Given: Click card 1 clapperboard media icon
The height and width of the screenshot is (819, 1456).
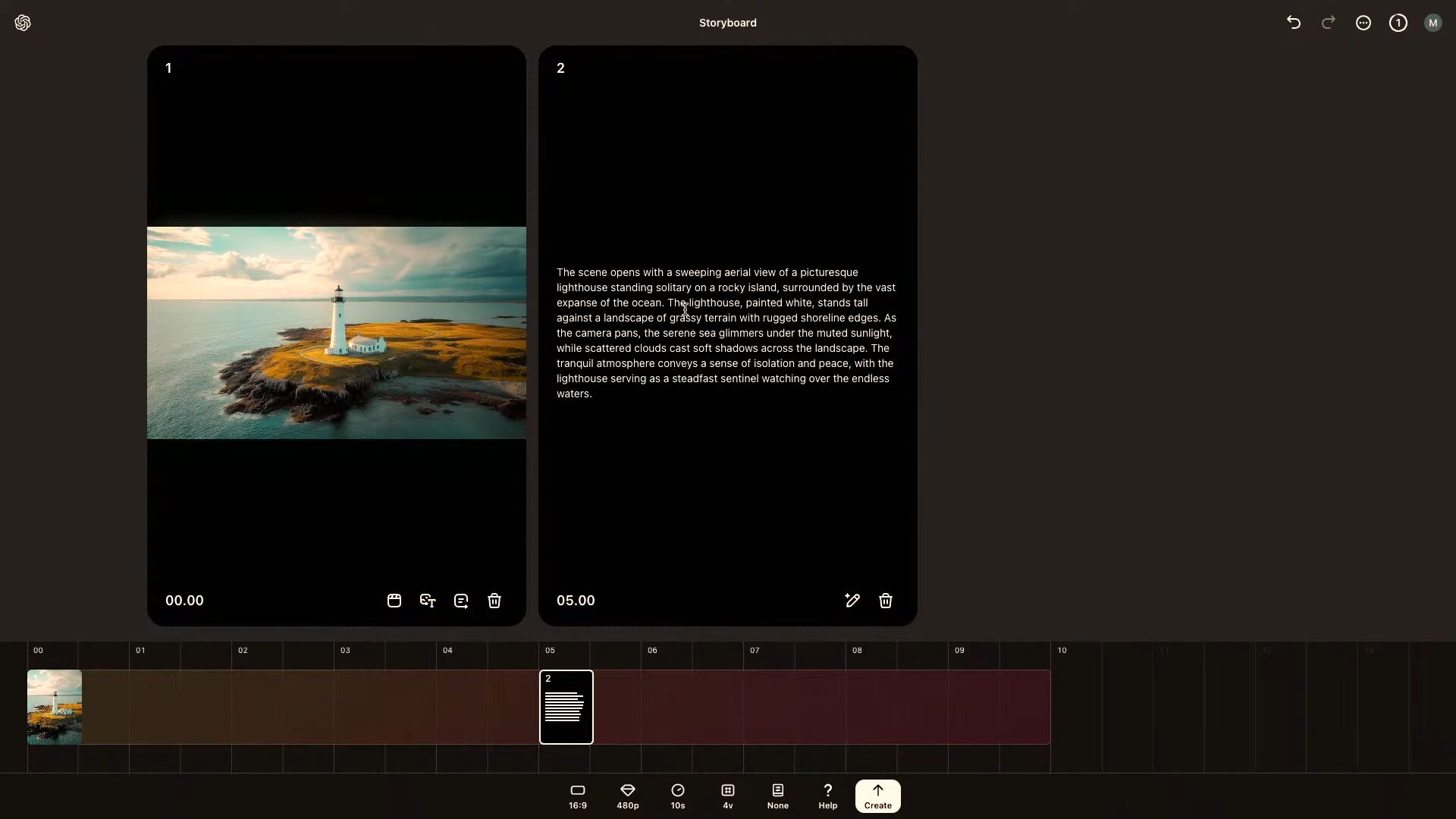Looking at the screenshot, I should [394, 601].
